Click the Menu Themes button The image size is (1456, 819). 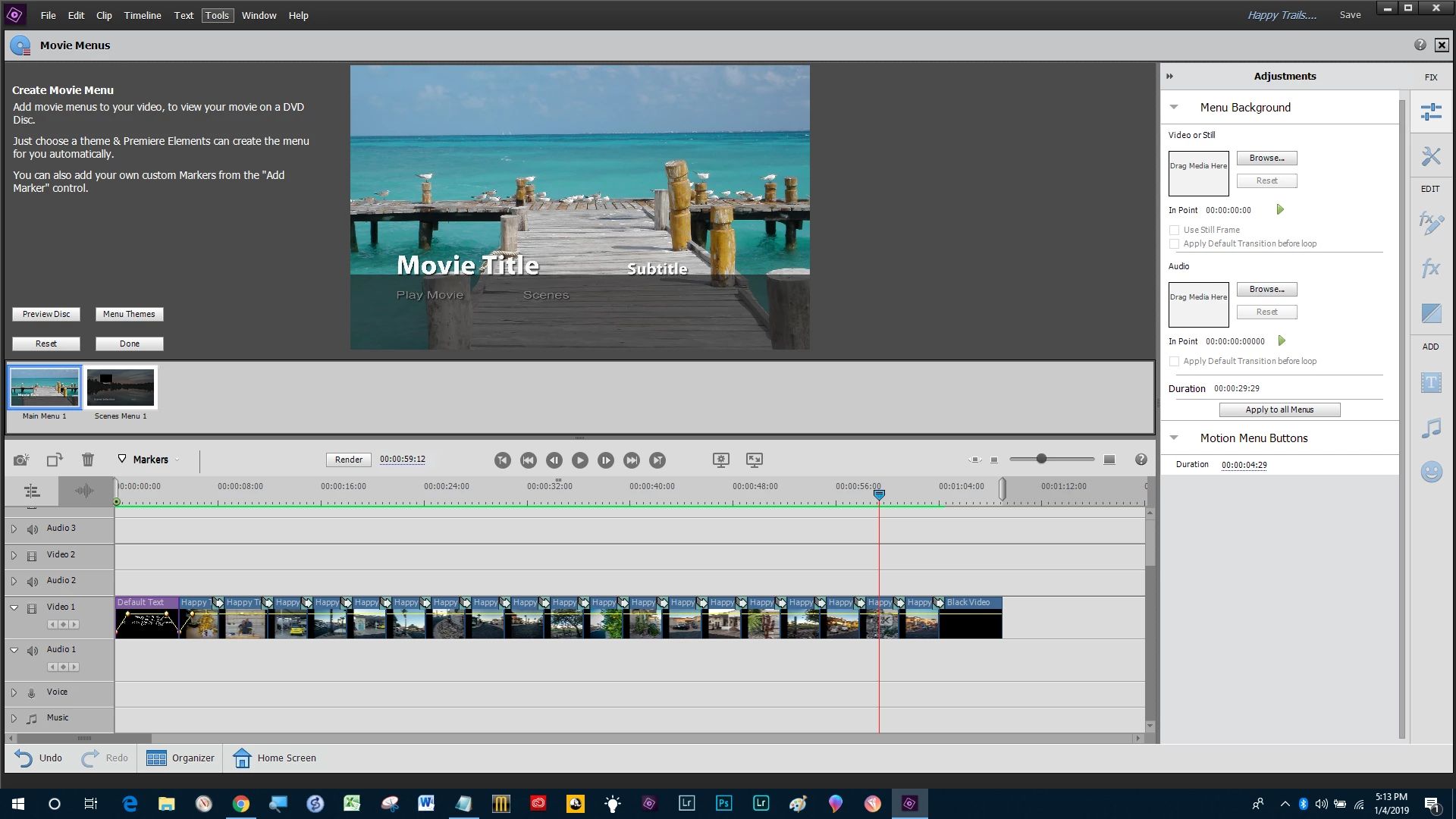(129, 314)
